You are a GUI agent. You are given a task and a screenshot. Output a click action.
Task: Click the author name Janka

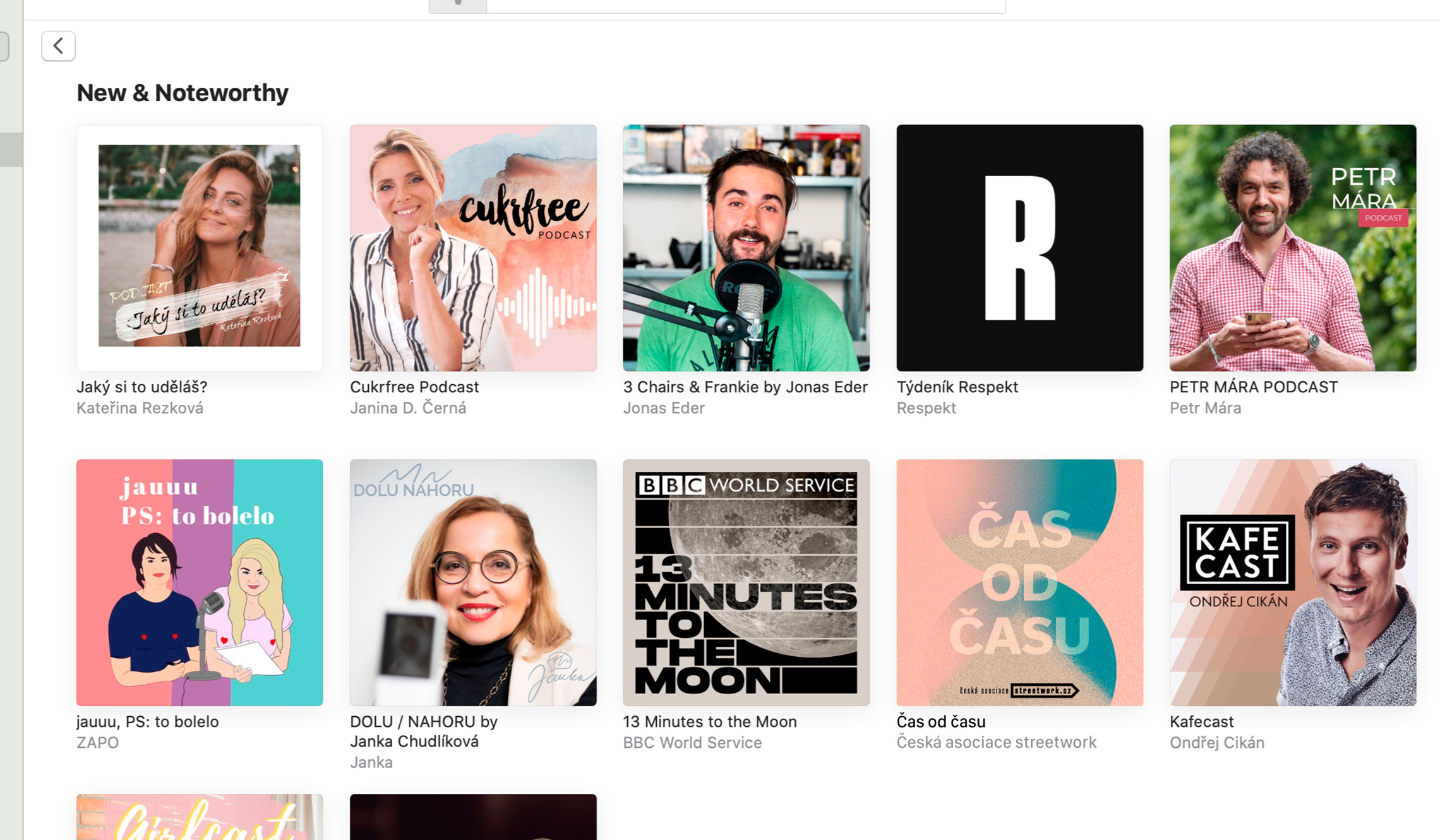pos(371,762)
